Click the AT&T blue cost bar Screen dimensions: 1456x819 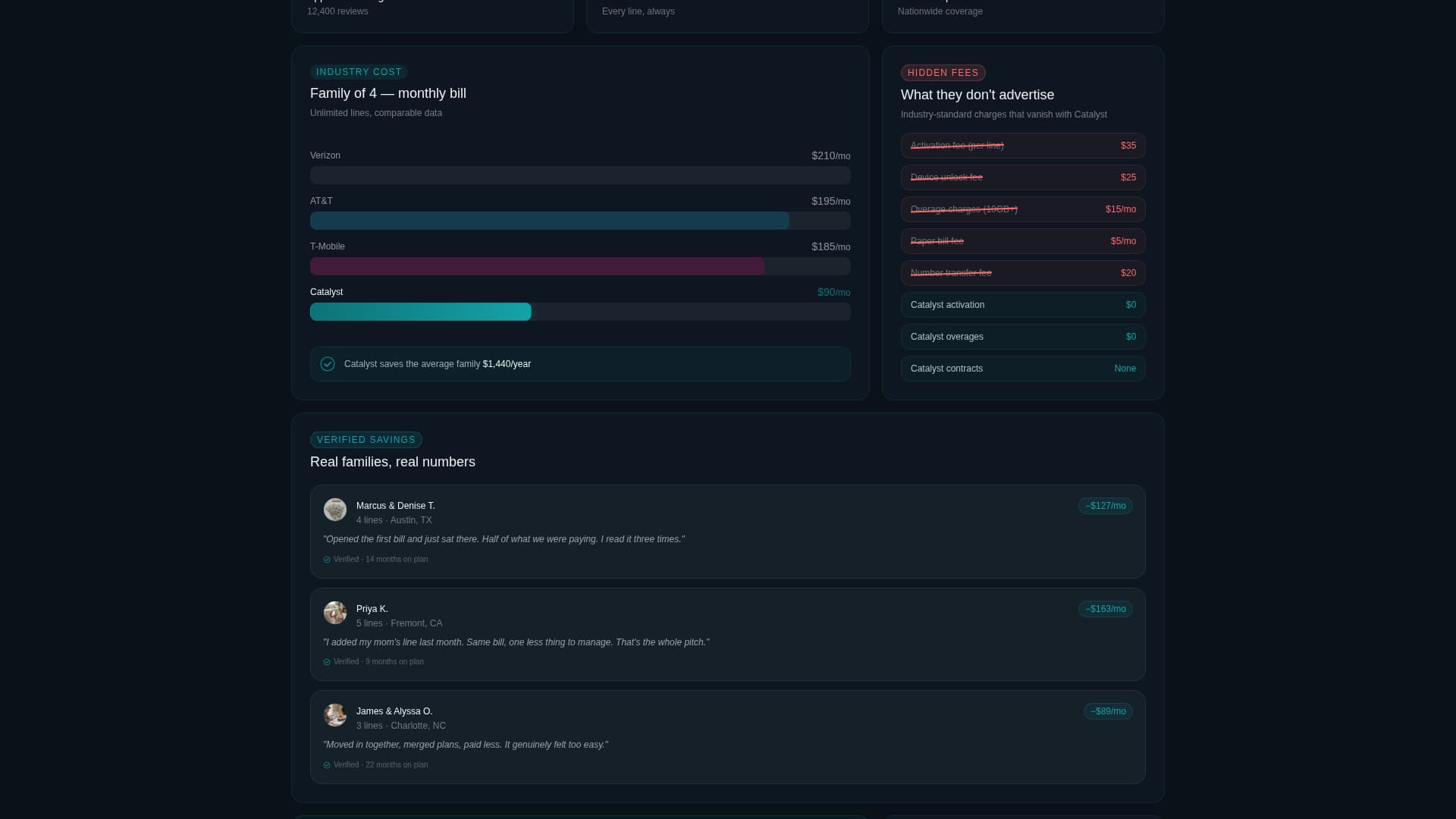point(549,221)
